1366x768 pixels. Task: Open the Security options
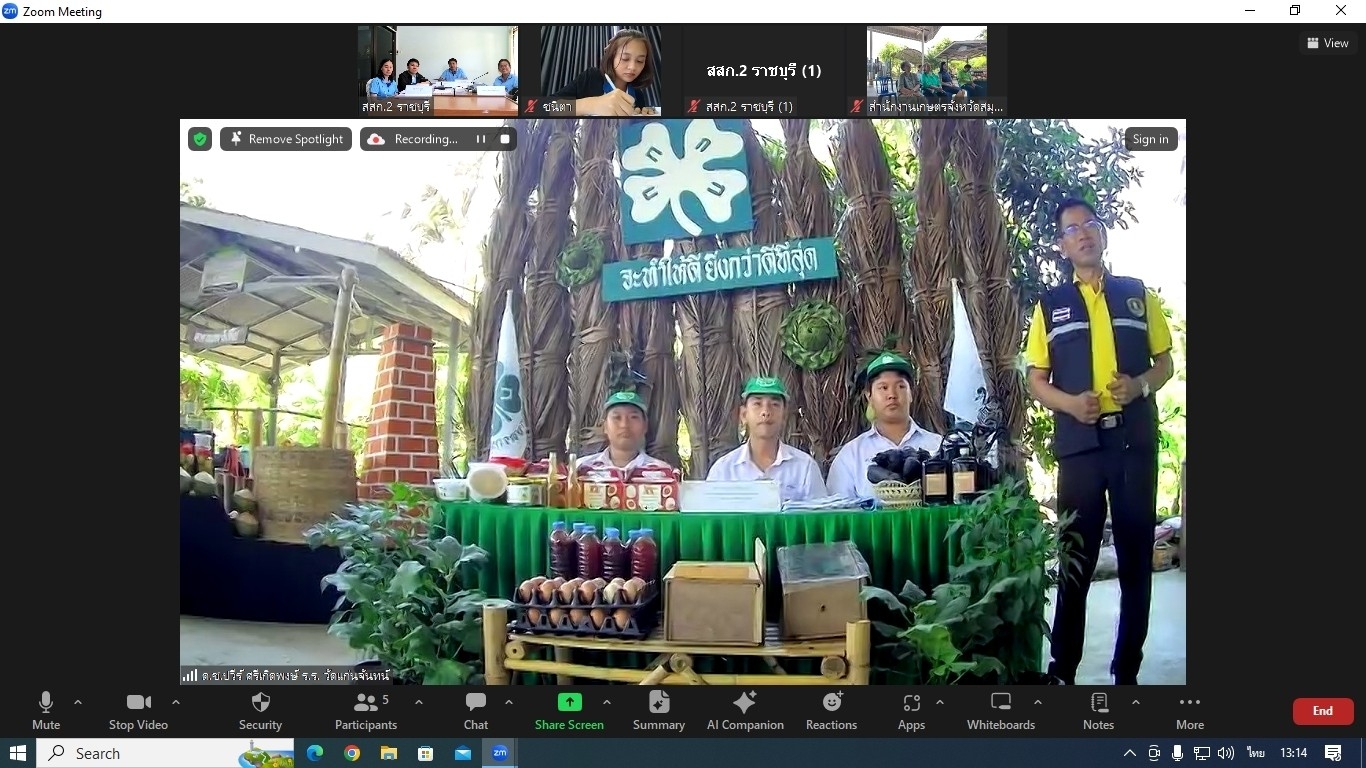260,711
